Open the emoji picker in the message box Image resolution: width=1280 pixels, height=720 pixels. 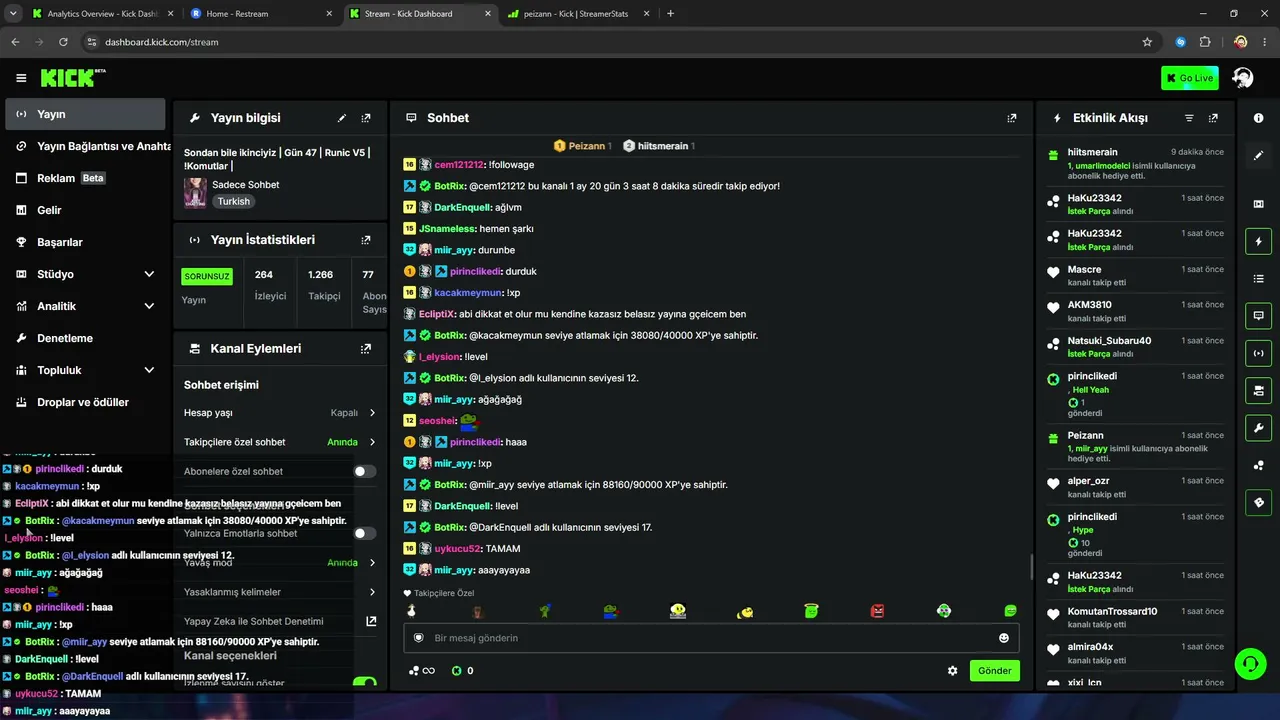1004,638
